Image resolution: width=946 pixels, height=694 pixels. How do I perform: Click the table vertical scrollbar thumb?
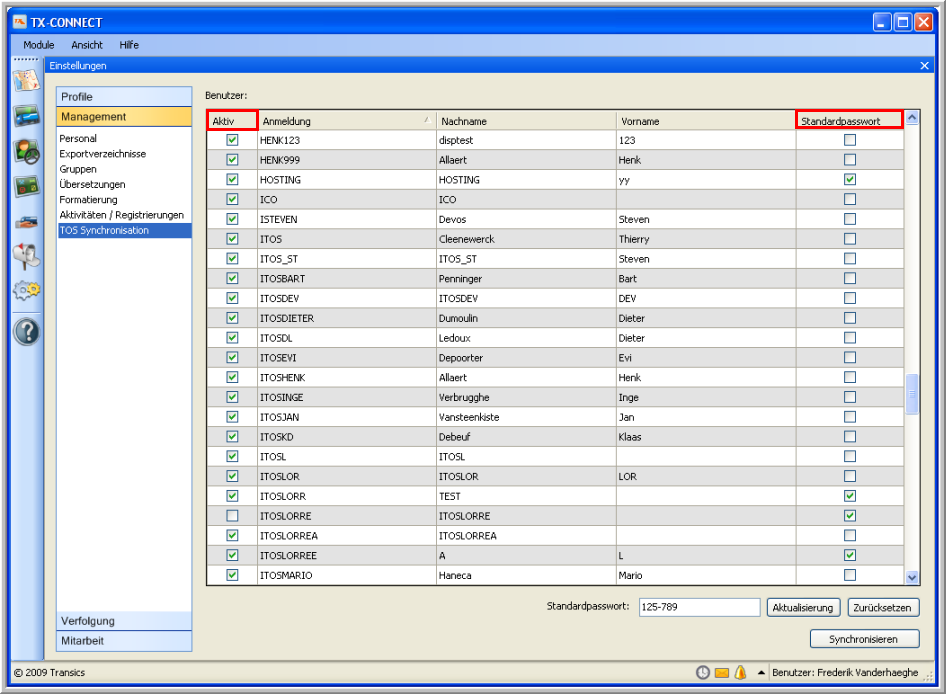click(912, 394)
